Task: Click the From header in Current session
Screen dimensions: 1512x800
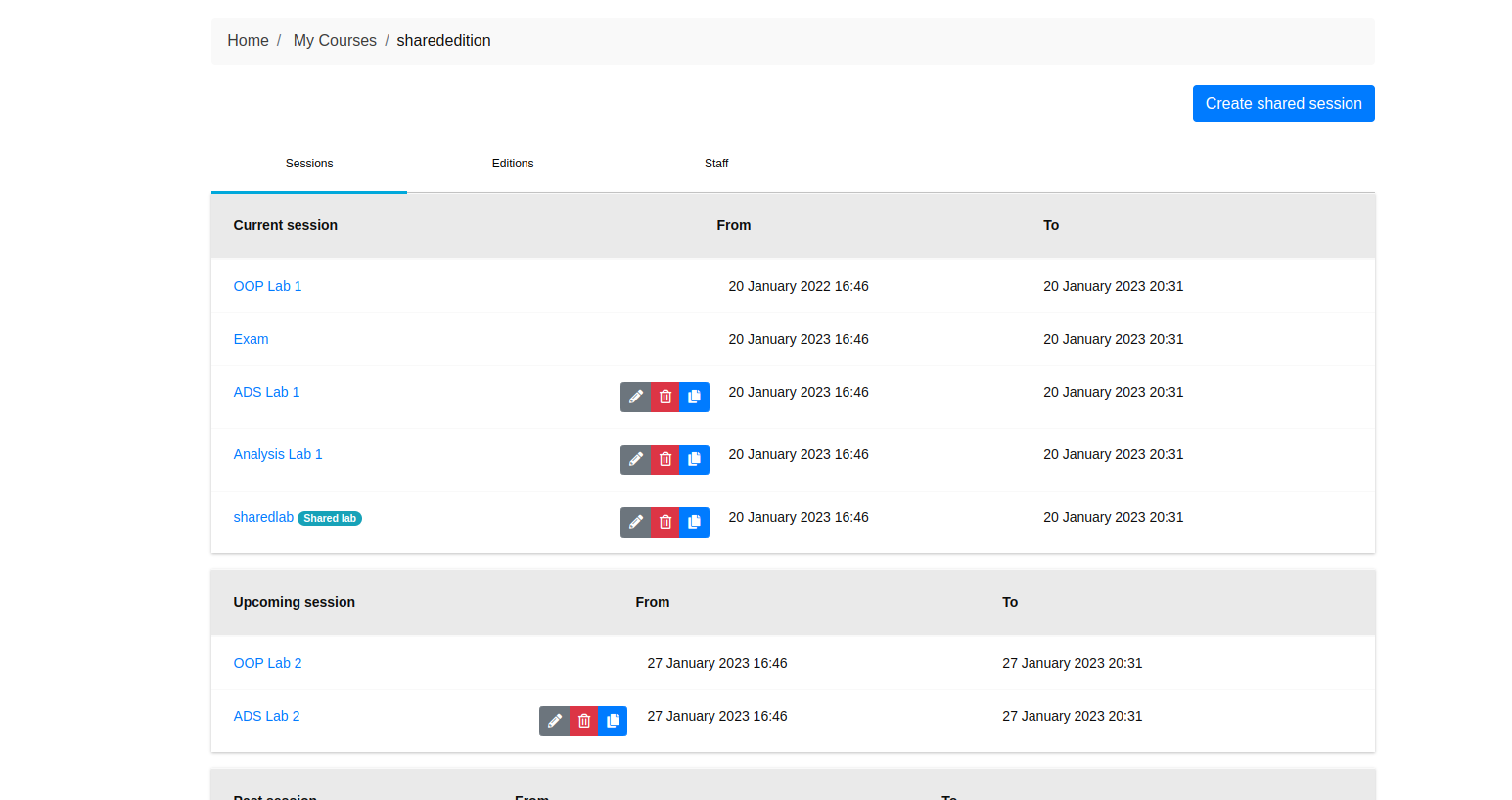Action: (734, 225)
